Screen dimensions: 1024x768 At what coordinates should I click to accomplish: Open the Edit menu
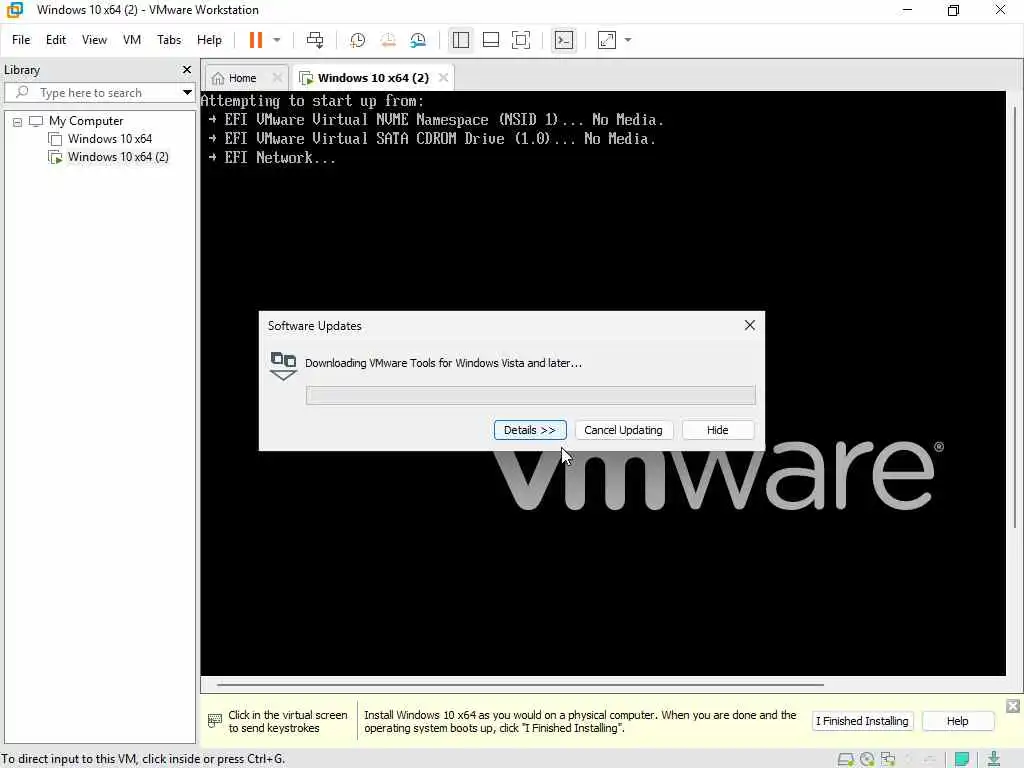pyautogui.click(x=56, y=40)
